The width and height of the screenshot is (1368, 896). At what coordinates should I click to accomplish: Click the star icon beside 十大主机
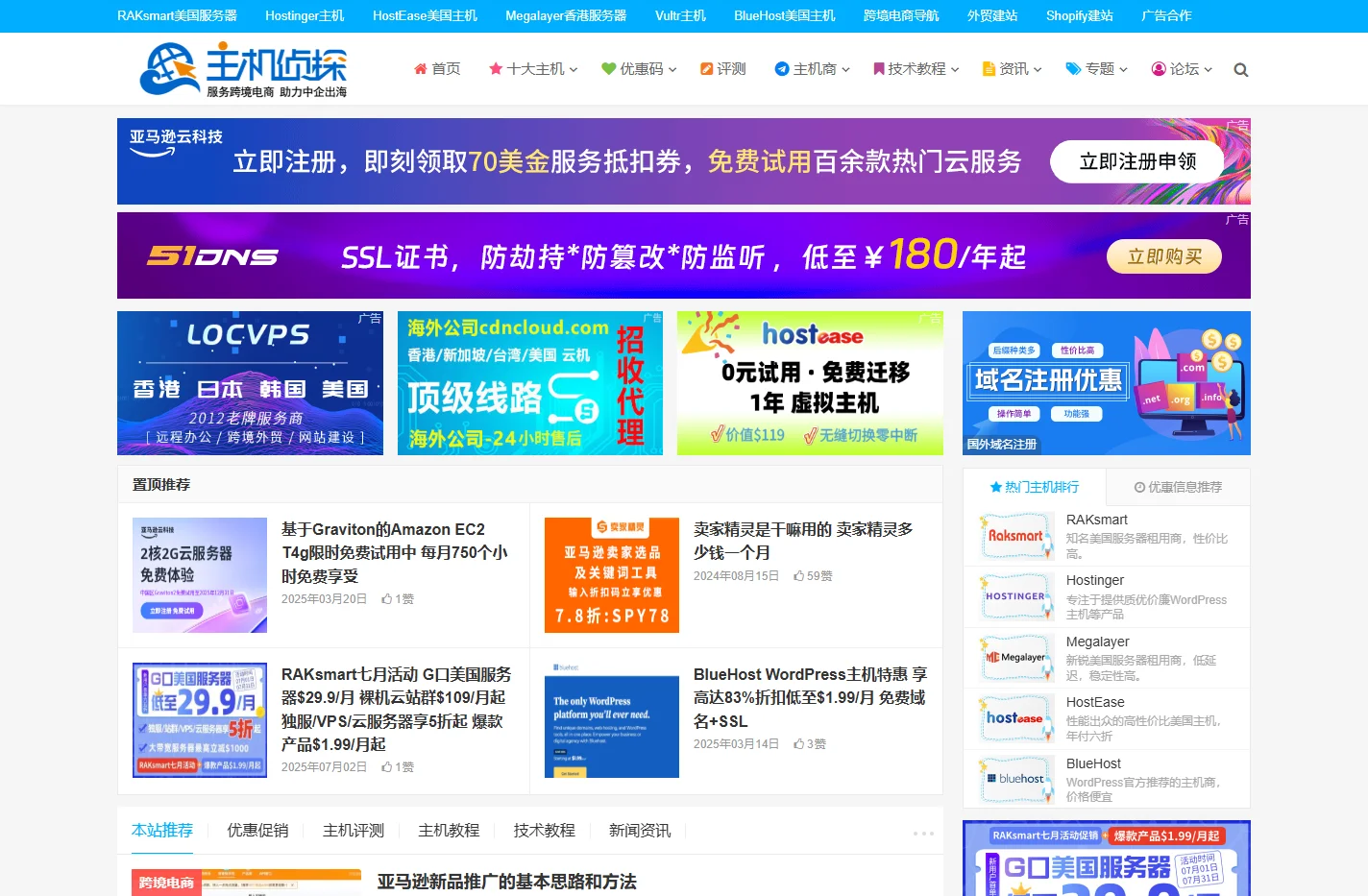[496, 69]
